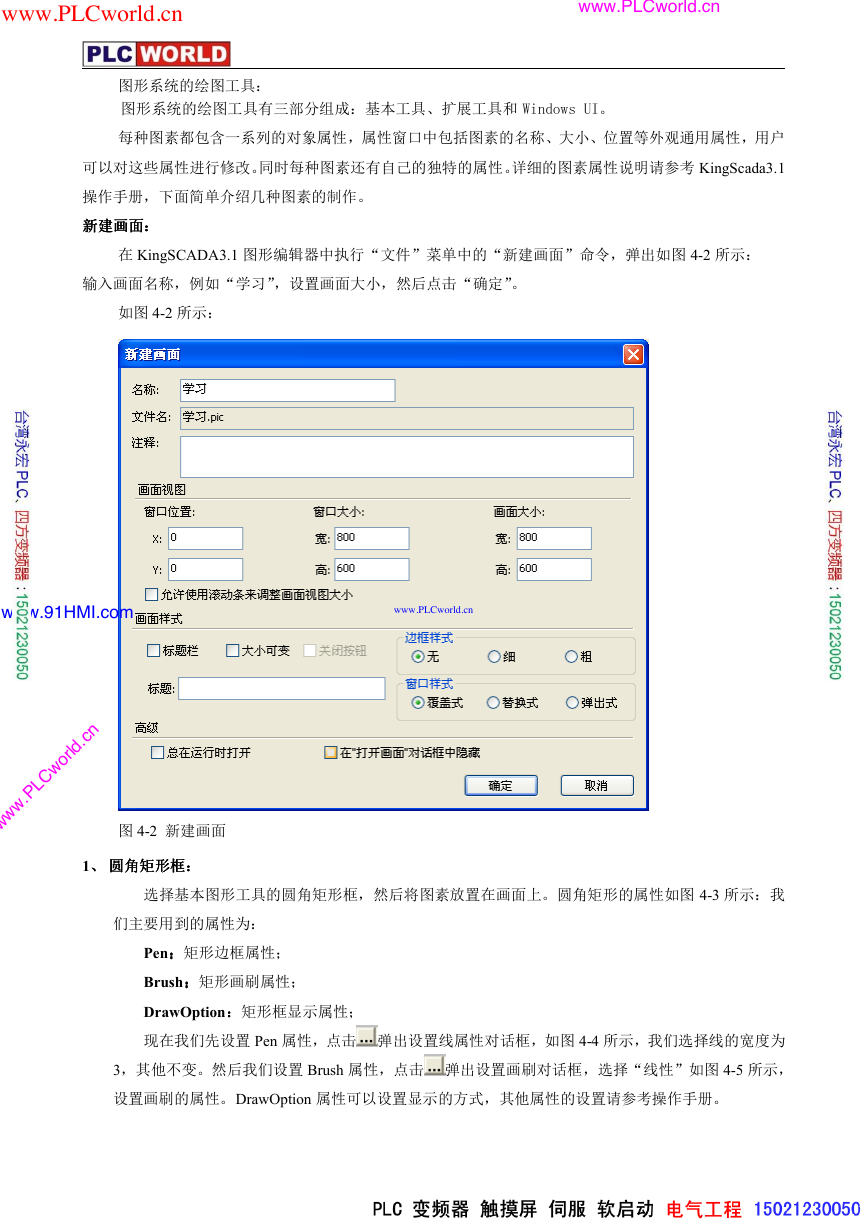Click the Brush：矩形画刷属性 line

click(x=221, y=982)
